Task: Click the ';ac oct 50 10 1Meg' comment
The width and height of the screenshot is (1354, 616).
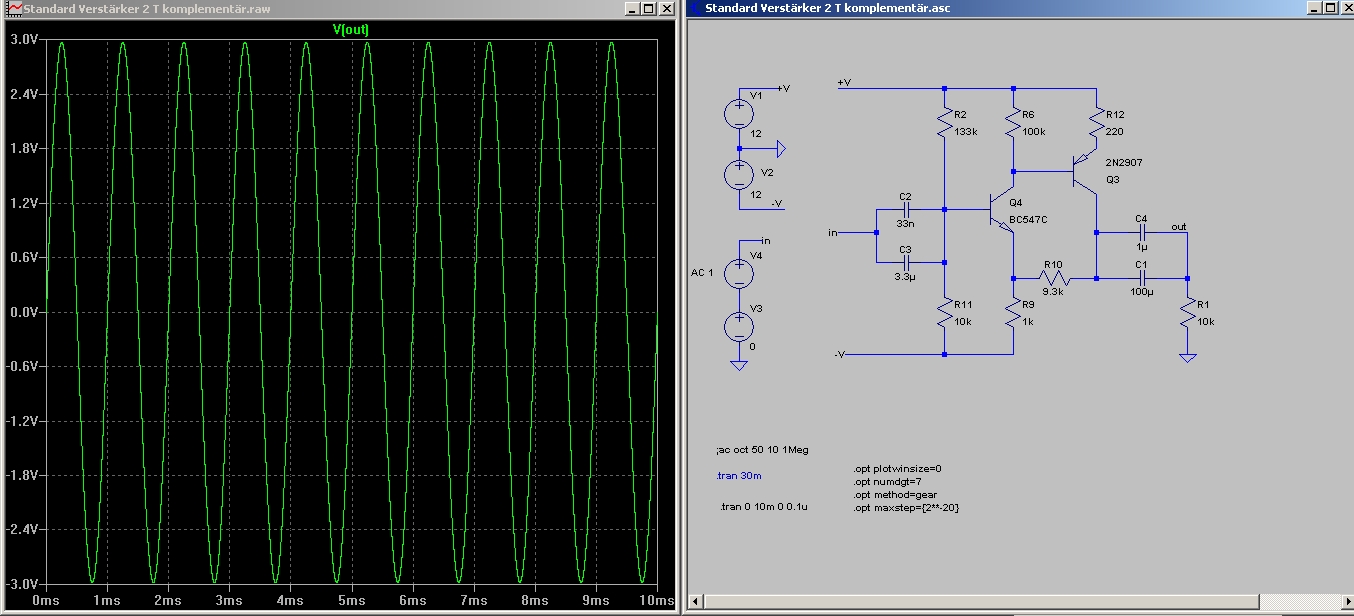Action: pos(763,450)
